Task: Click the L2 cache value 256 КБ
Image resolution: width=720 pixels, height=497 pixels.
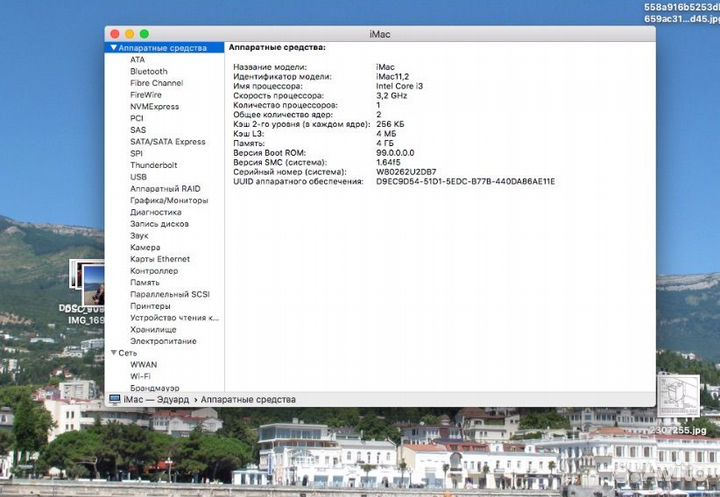Action: click(390, 124)
